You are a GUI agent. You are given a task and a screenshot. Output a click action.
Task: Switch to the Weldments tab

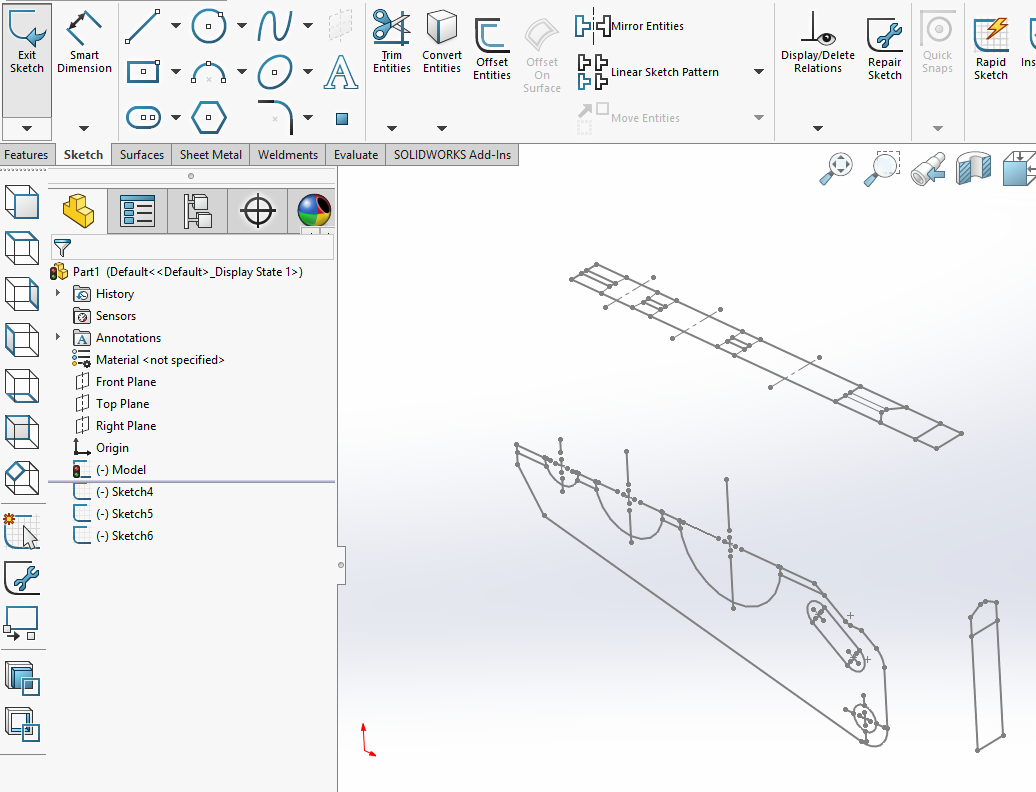tap(287, 155)
